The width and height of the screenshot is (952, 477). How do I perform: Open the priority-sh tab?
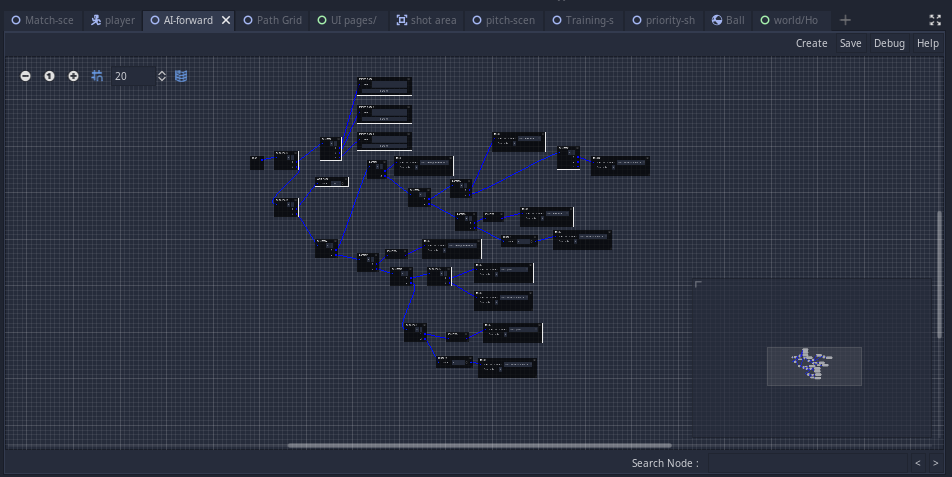tap(664, 20)
